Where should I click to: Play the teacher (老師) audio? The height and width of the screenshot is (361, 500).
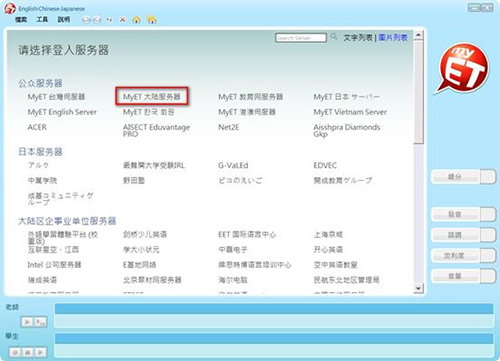pos(27,322)
